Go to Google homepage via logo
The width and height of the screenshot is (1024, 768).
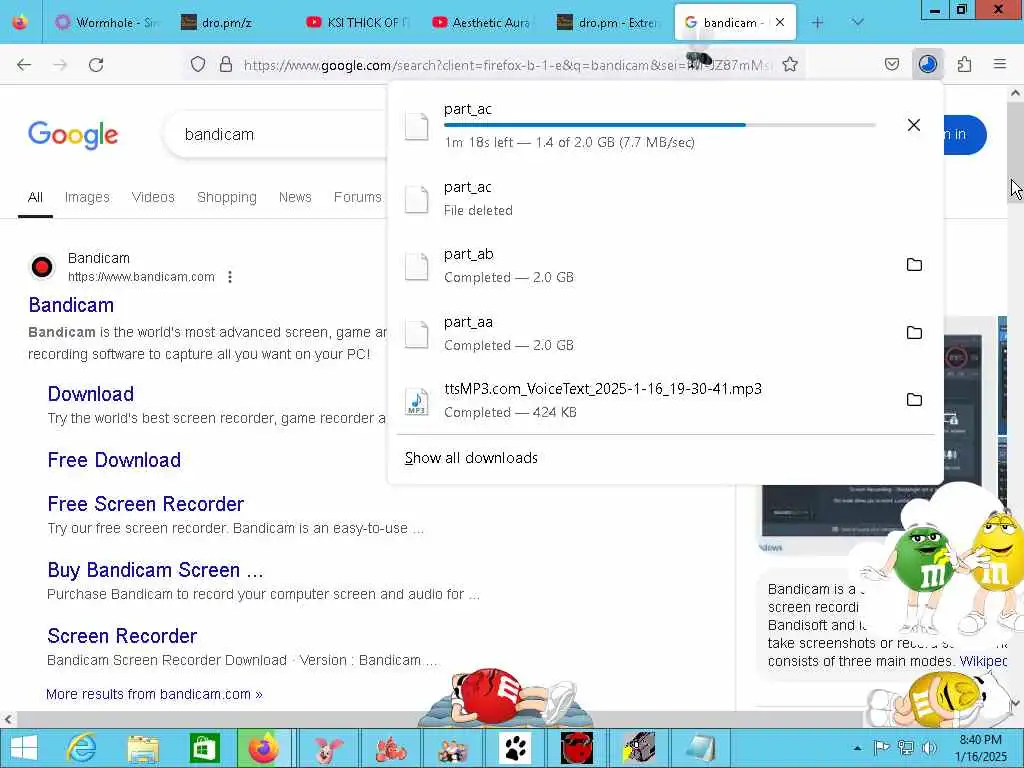tap(73, 135)
